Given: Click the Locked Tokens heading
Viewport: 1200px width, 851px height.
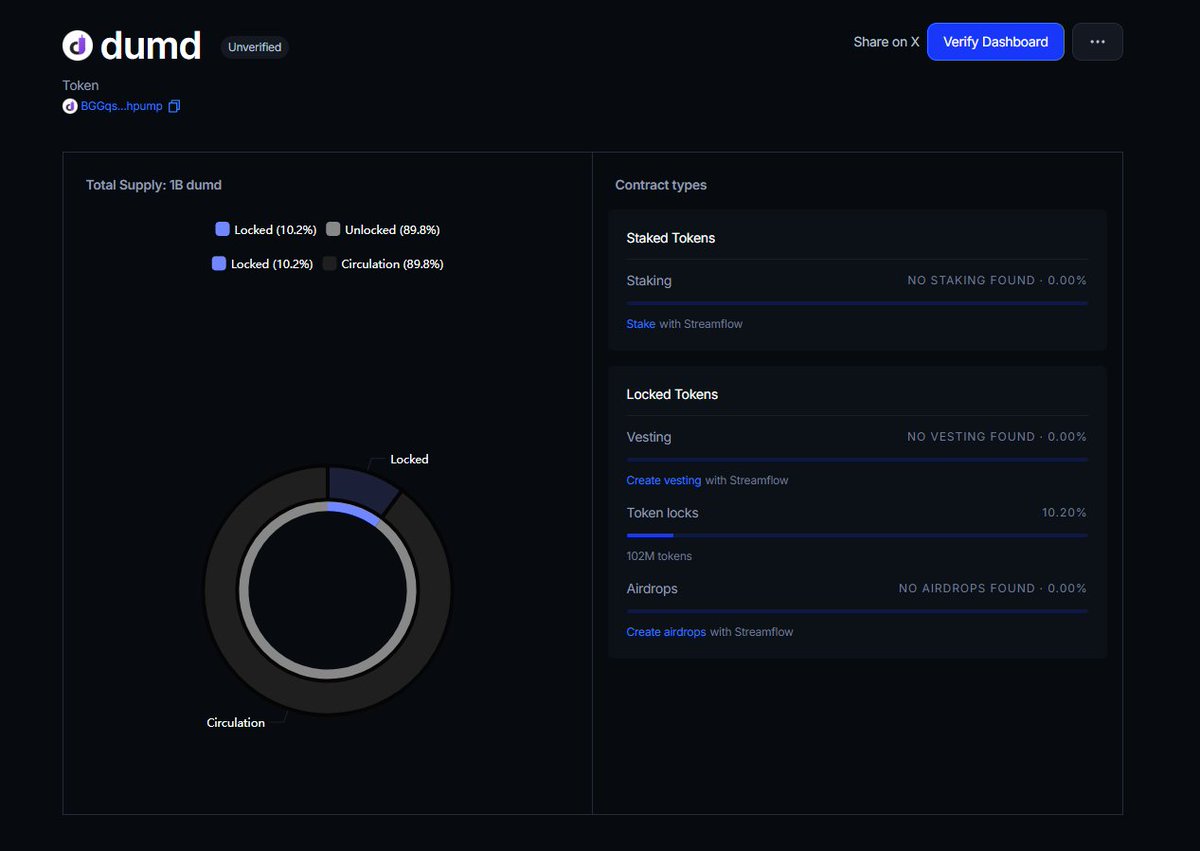Looking at the screenshot, I should click(x=672, y=394).
